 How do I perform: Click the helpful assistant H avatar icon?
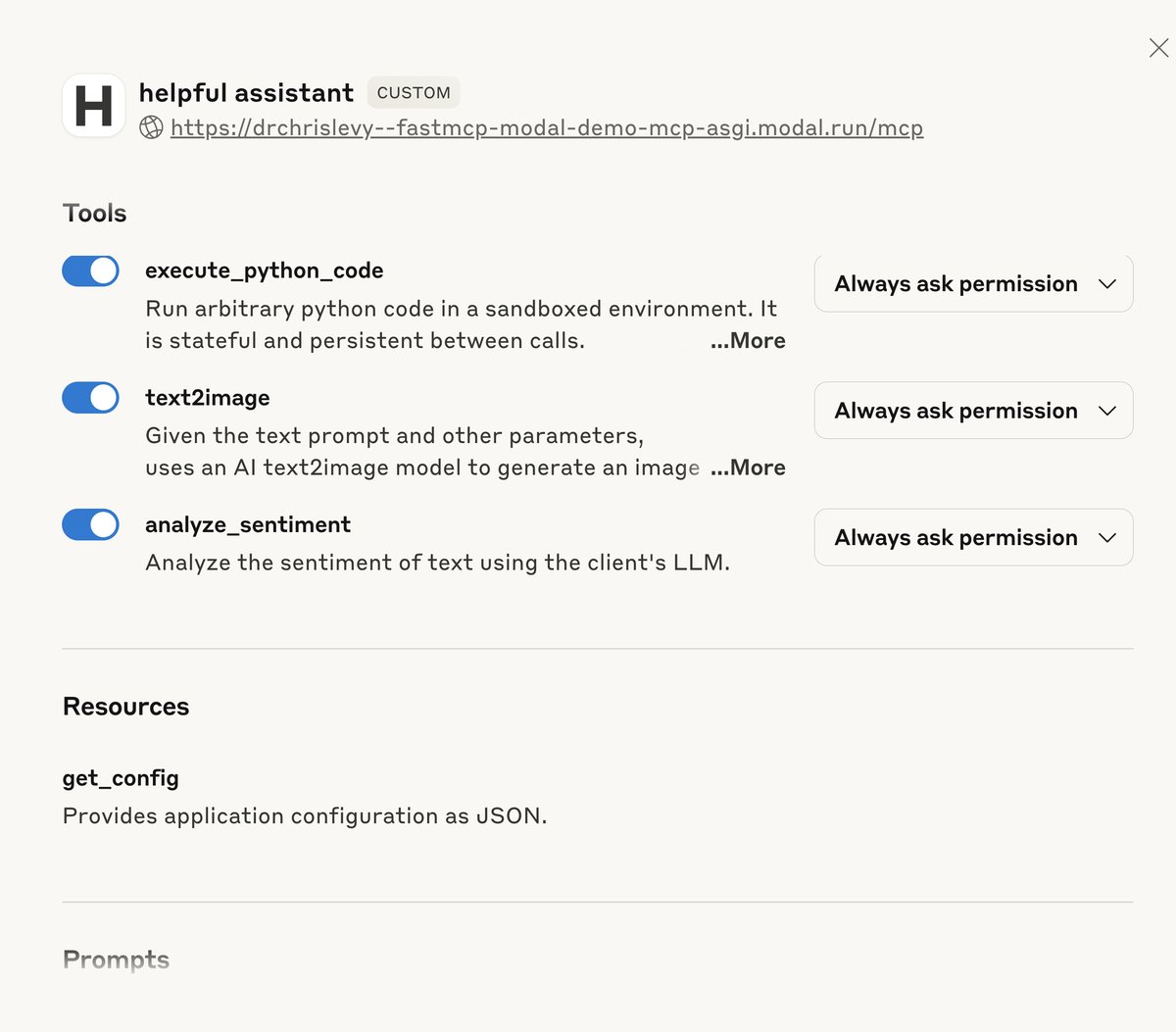[94, 106]
